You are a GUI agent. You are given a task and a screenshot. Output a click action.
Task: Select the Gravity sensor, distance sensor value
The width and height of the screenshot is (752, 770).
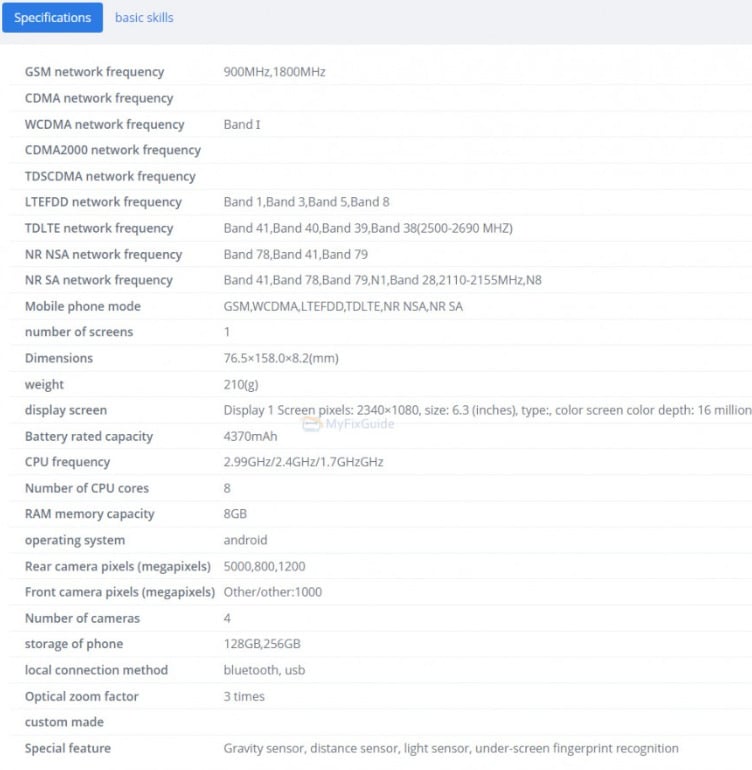[x=451, y=748]
